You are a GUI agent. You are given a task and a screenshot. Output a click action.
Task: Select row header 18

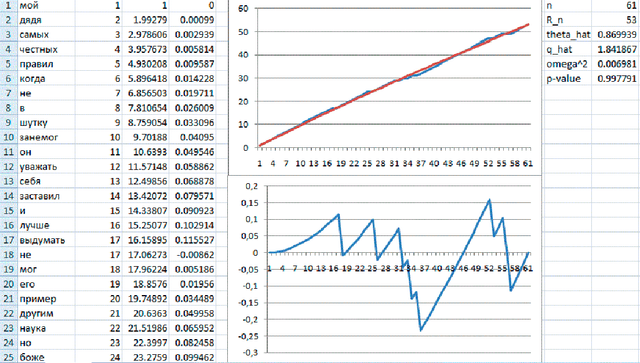pos(9,255)
